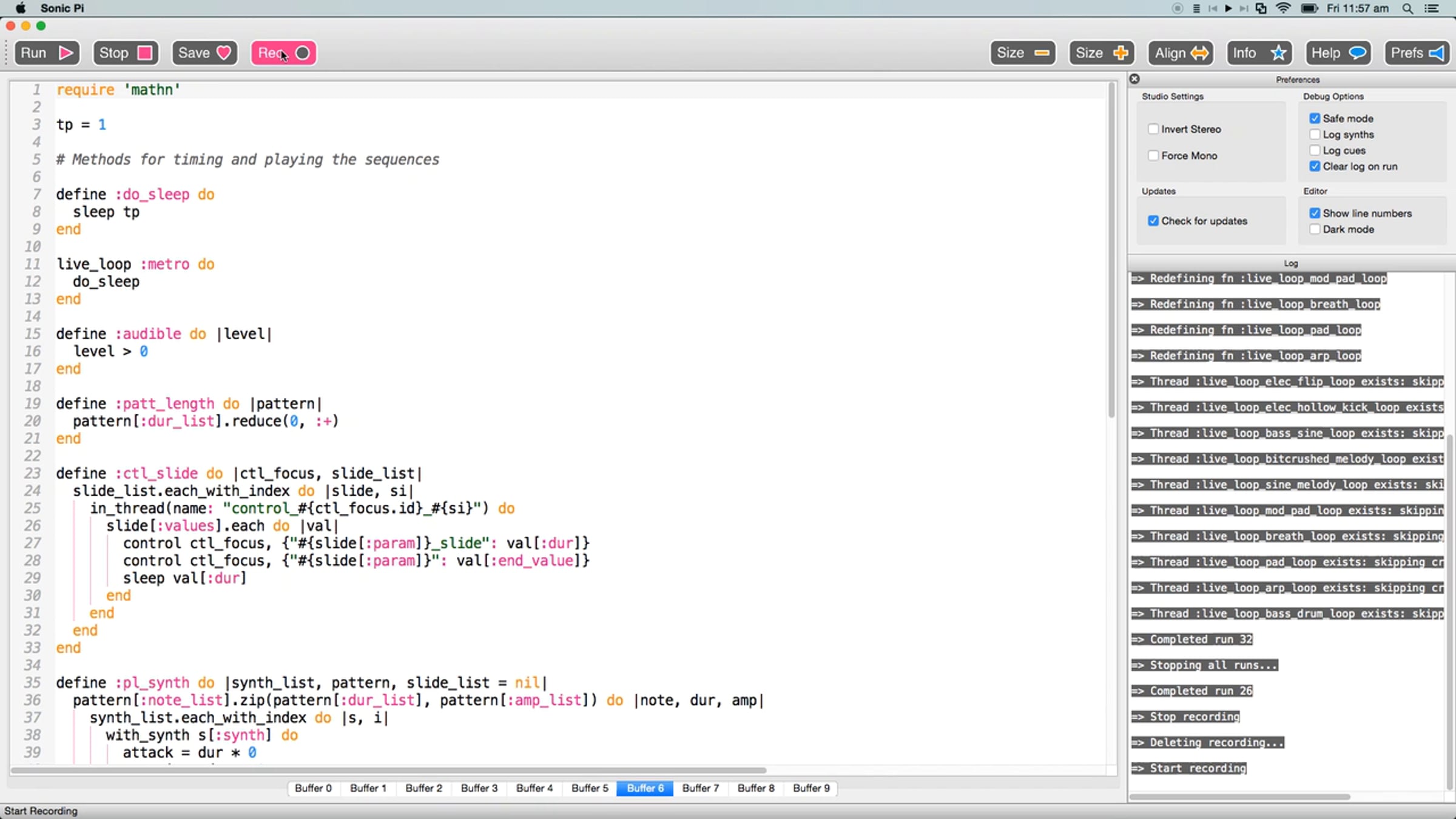
Task: Stop playback with the Stop button
Action: pos(126,53)
